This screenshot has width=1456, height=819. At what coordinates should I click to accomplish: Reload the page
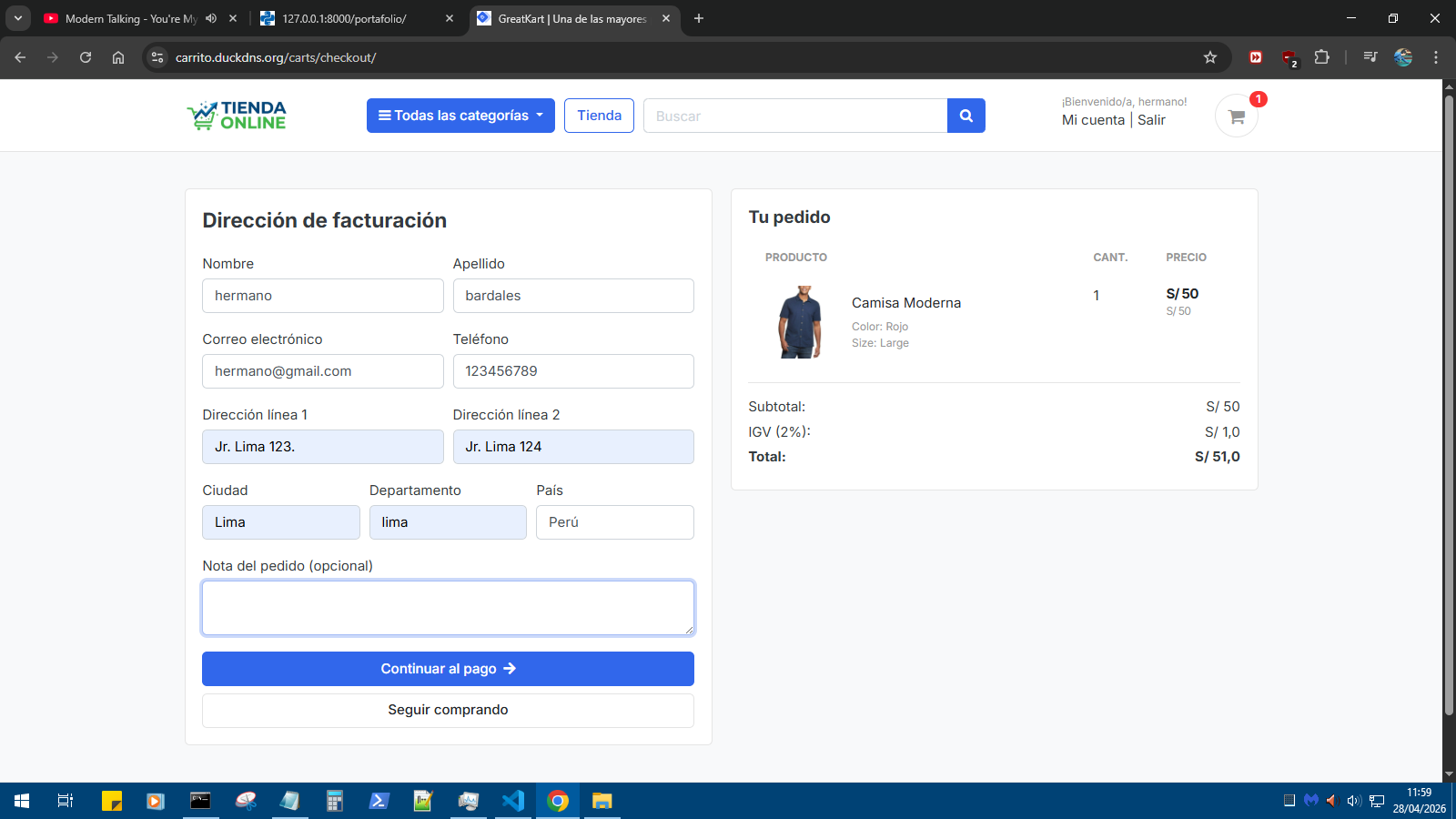point(86,57)
